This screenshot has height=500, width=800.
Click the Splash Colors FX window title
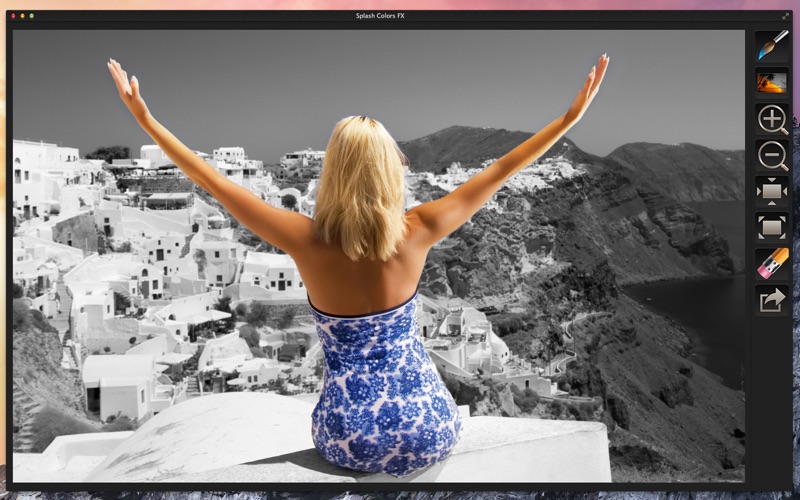[380, 16]
